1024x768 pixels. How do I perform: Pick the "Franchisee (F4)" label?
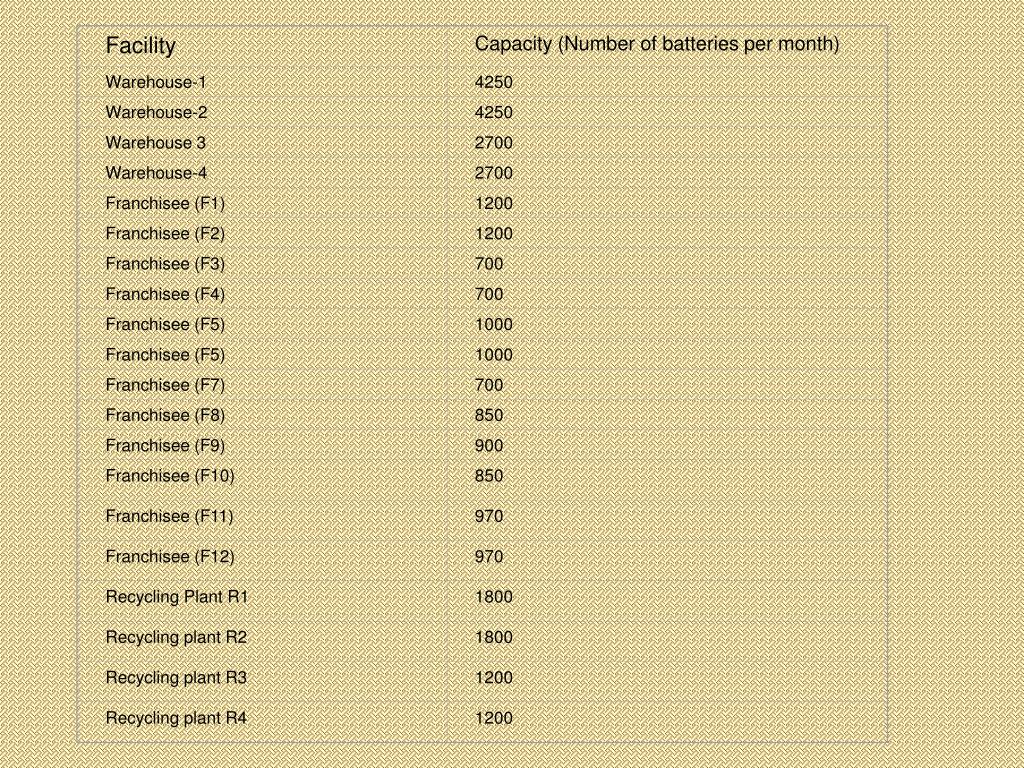click(x=165, y=295)
